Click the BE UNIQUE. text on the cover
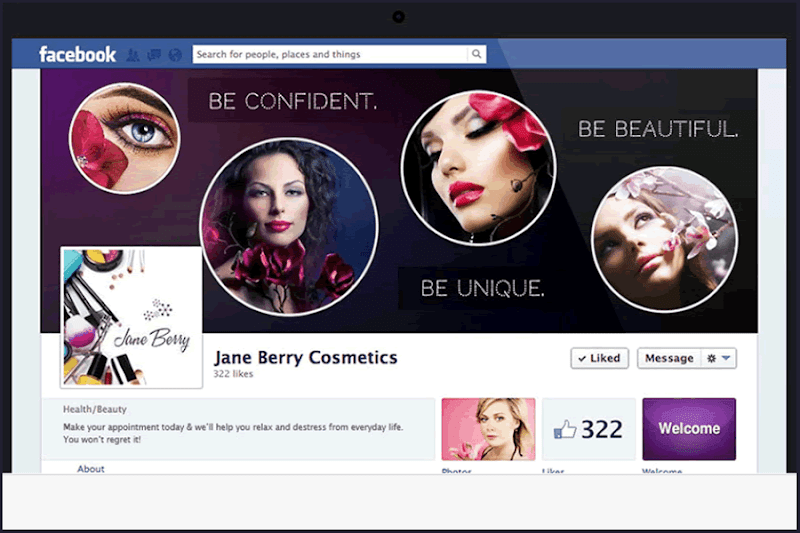Screen dimensions: 800x533 pyautogui.click(x=483, y=288)
